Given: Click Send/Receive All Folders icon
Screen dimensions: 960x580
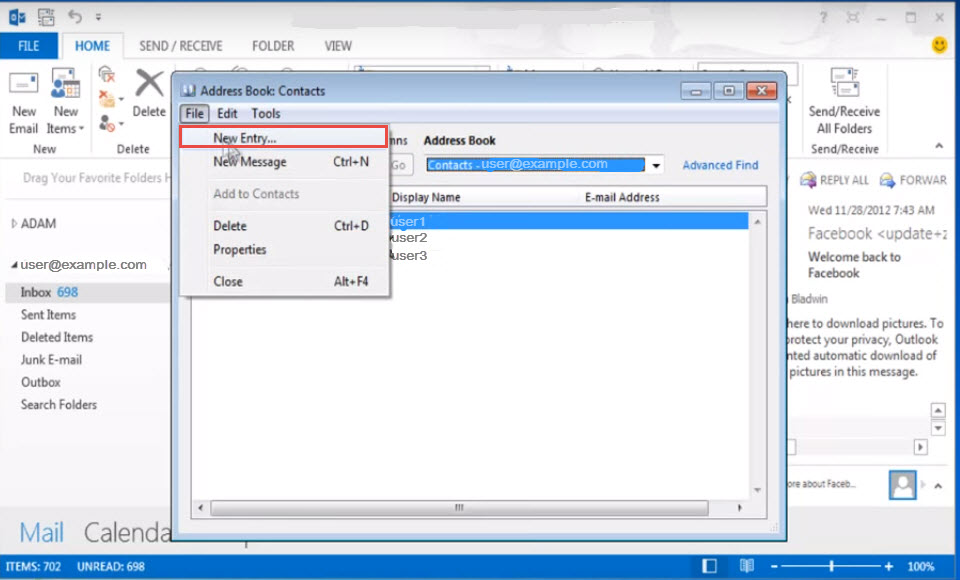Looking at the screenshot, I should click(x=844, y=84).
